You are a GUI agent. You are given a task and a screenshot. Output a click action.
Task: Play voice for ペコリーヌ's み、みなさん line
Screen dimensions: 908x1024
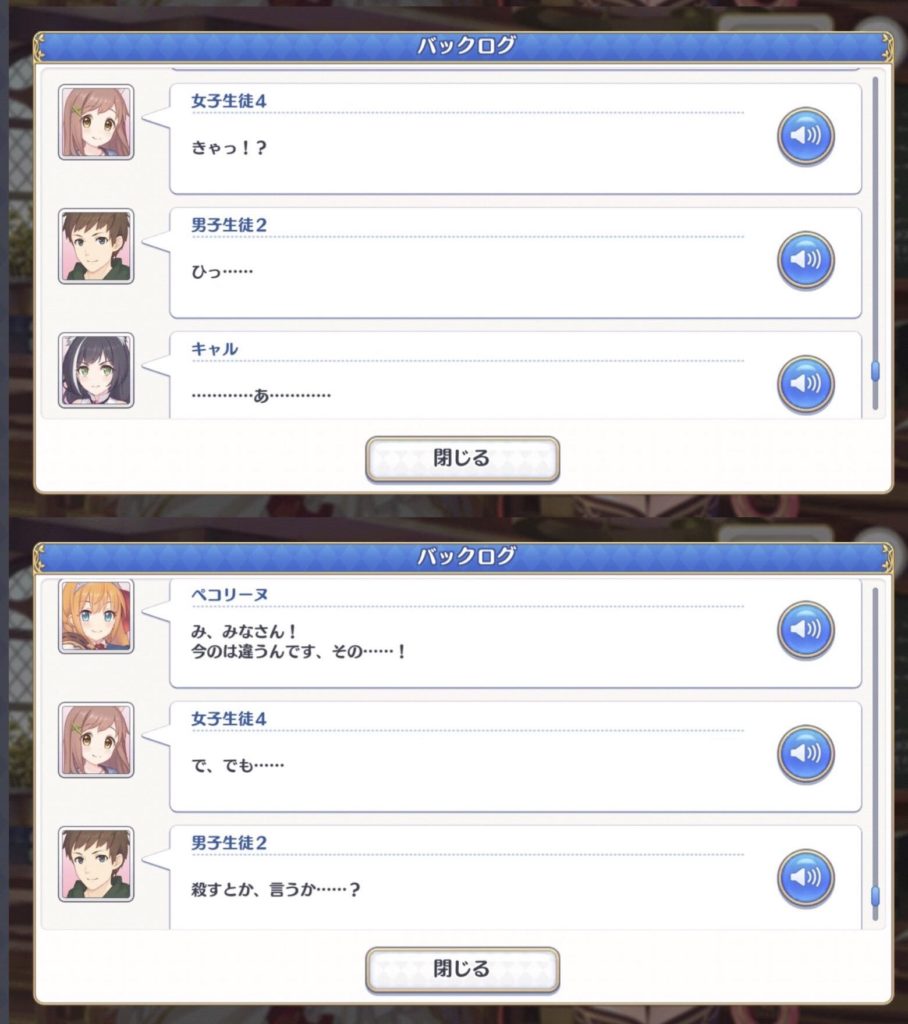click(805, 630)
